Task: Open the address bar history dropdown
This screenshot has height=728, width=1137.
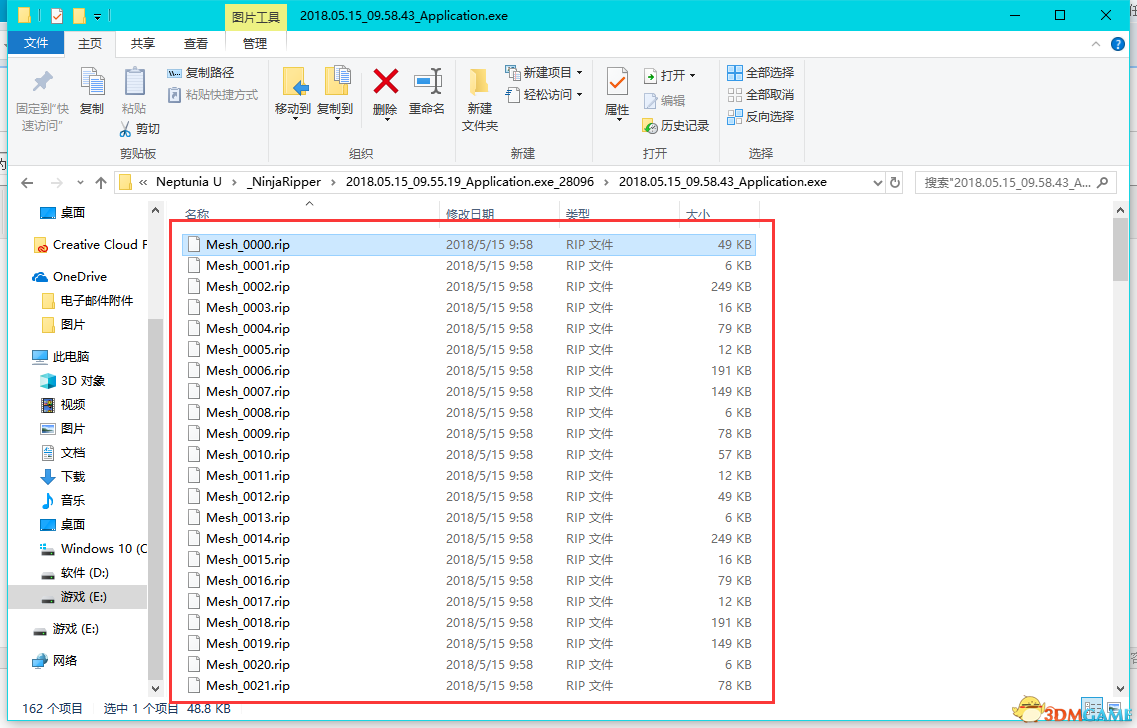Action: pyautogui.click(x=877, y=183)
